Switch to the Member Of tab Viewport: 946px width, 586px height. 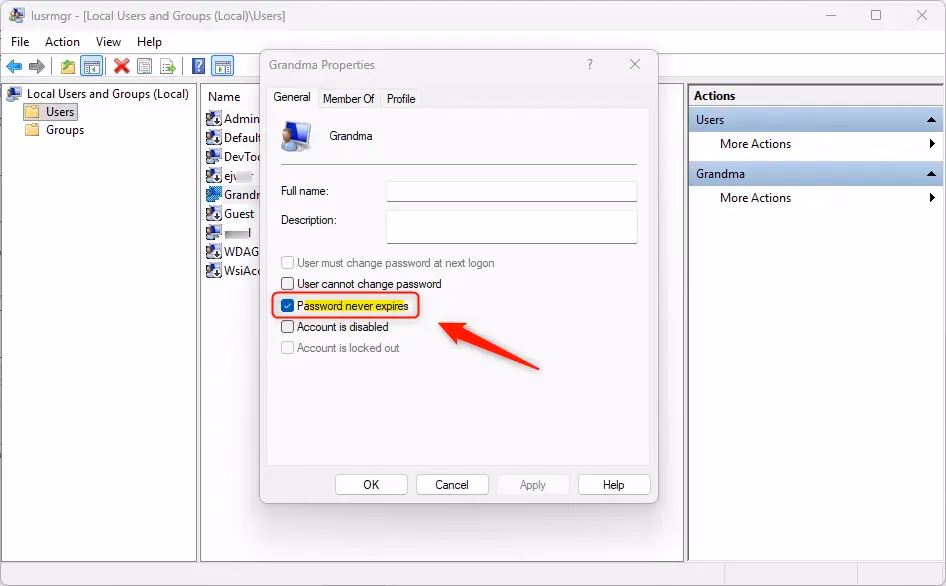click(x=348, y=99)
